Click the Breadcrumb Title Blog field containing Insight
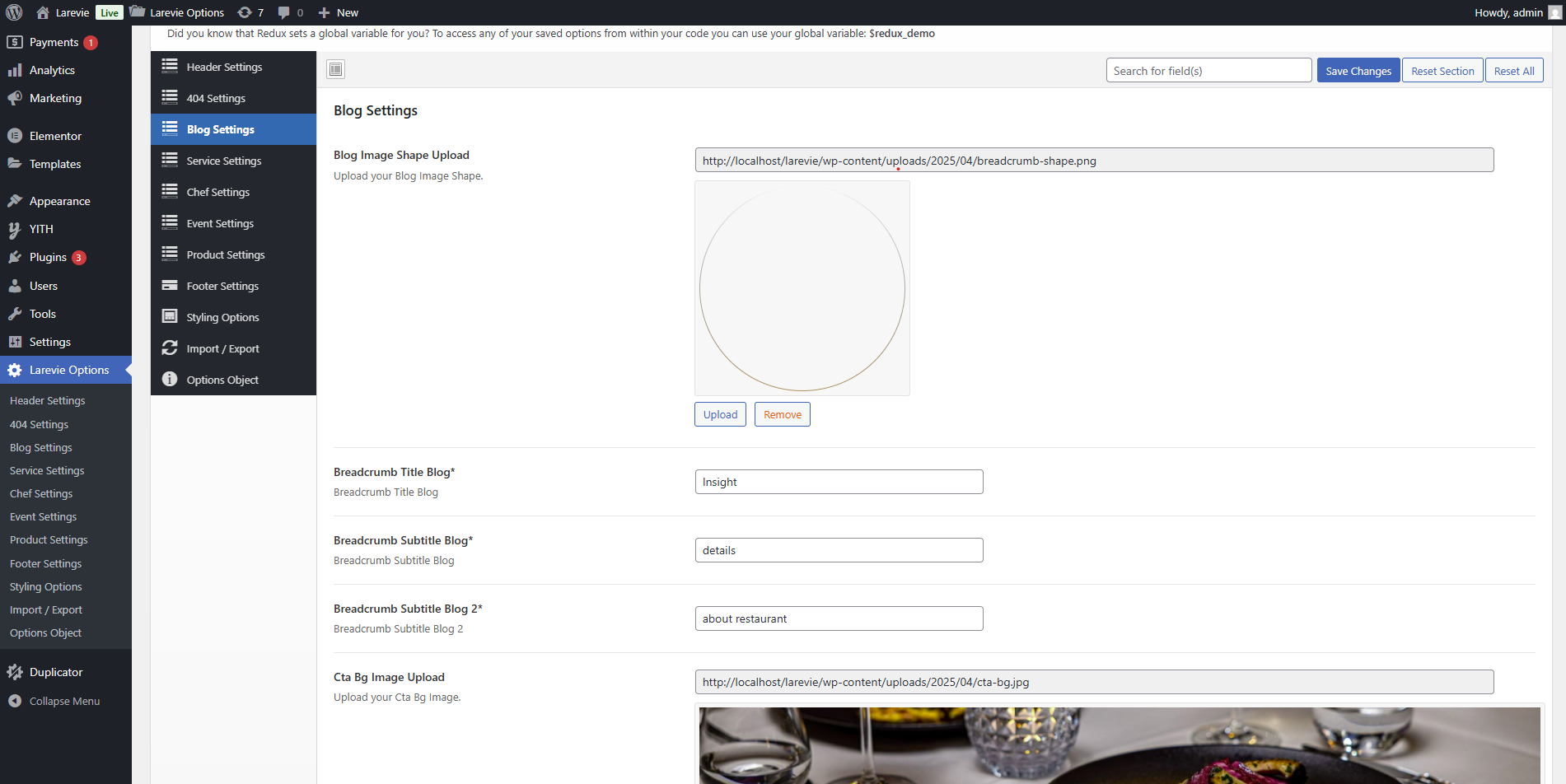 tap(839, 482)
